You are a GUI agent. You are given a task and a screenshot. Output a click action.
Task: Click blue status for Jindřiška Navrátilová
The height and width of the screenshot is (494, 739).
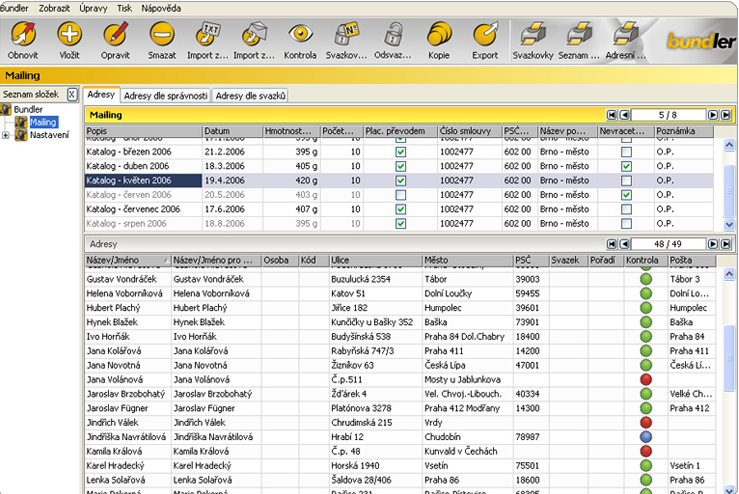646,436
